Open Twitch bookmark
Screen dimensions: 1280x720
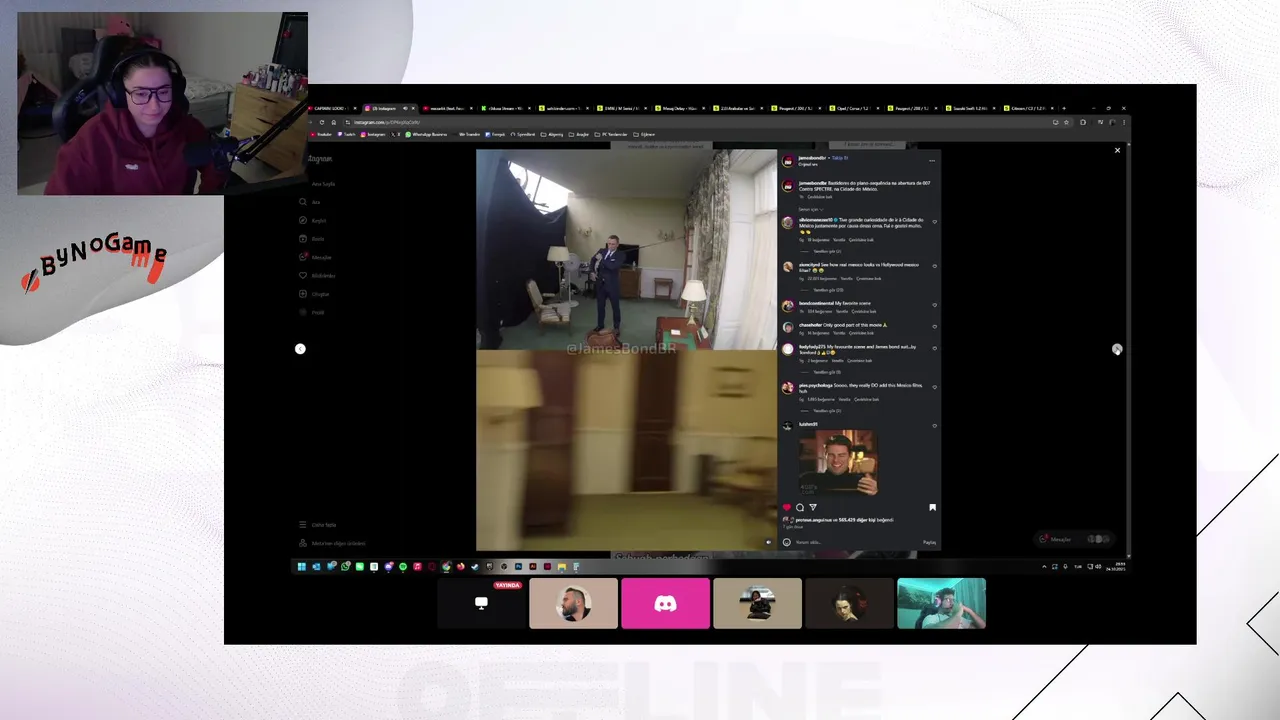point(347,134)
